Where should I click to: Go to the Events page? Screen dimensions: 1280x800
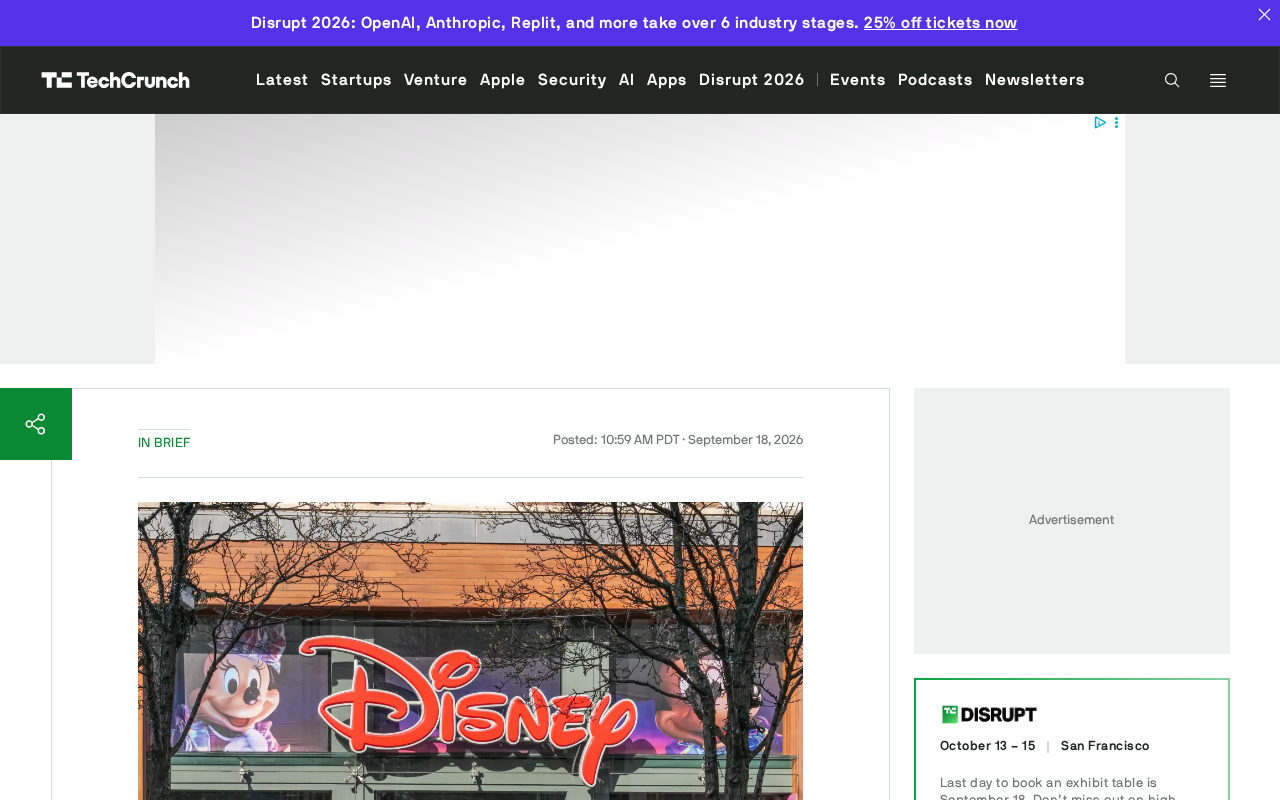pos(858,79)
